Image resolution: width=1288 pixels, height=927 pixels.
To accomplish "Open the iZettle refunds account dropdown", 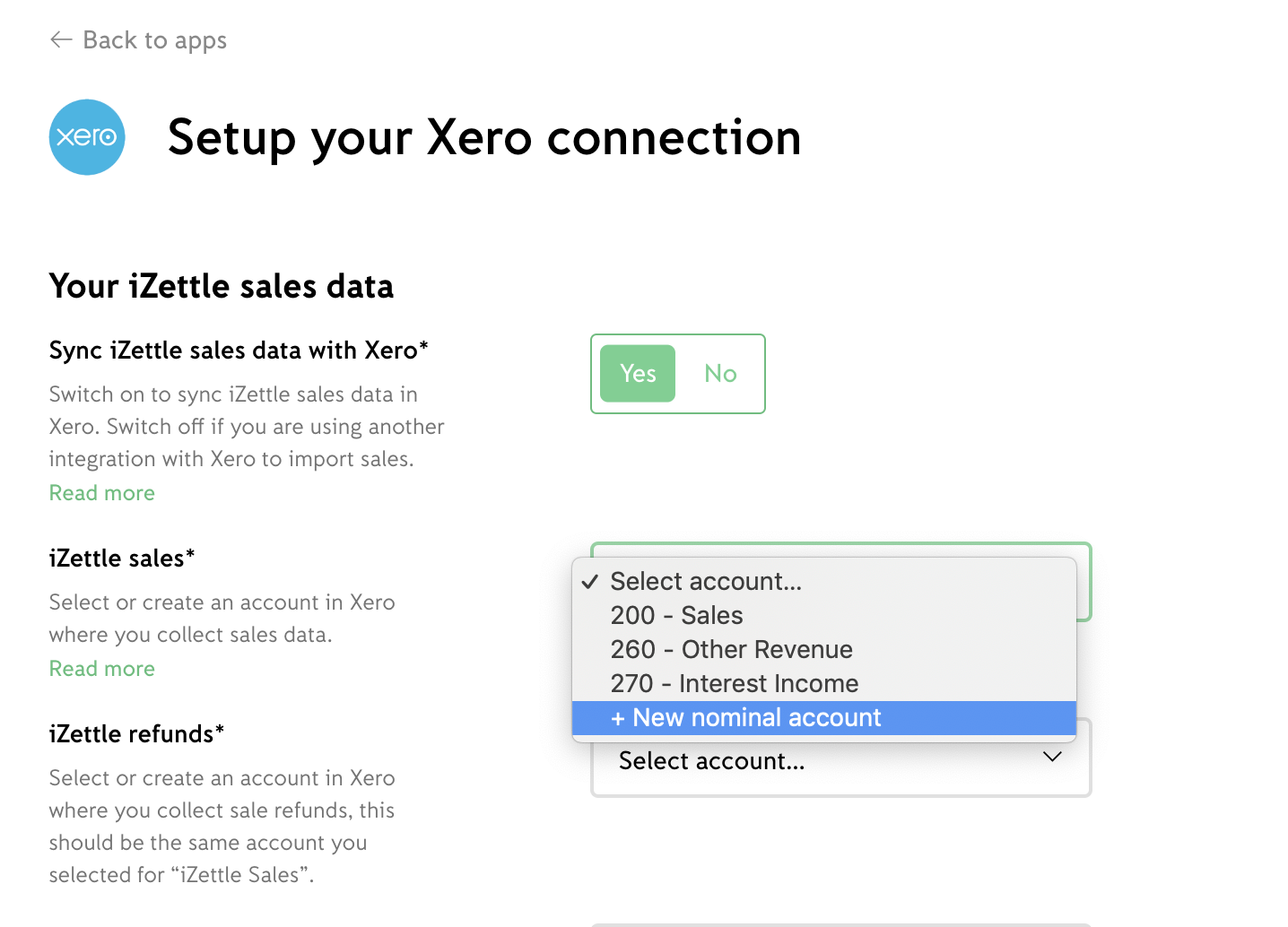I will coord(840,762).
